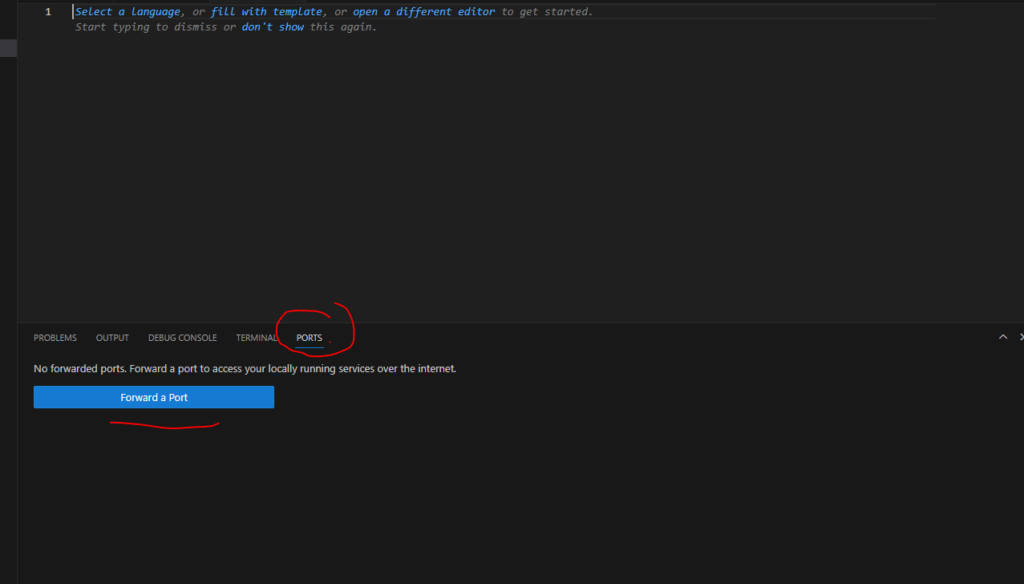
Task: Switch to the TERMINAL tab
Action: tap(255, 337)
